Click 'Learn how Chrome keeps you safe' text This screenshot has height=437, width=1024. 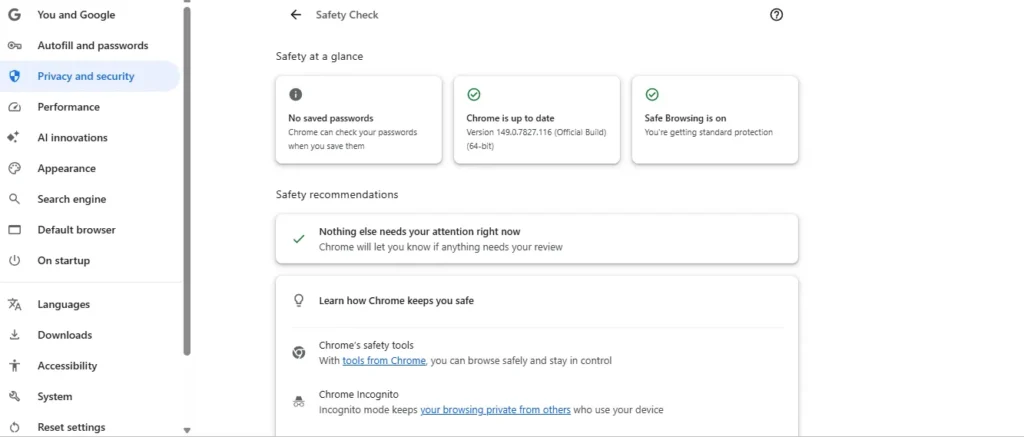[396, 301]
